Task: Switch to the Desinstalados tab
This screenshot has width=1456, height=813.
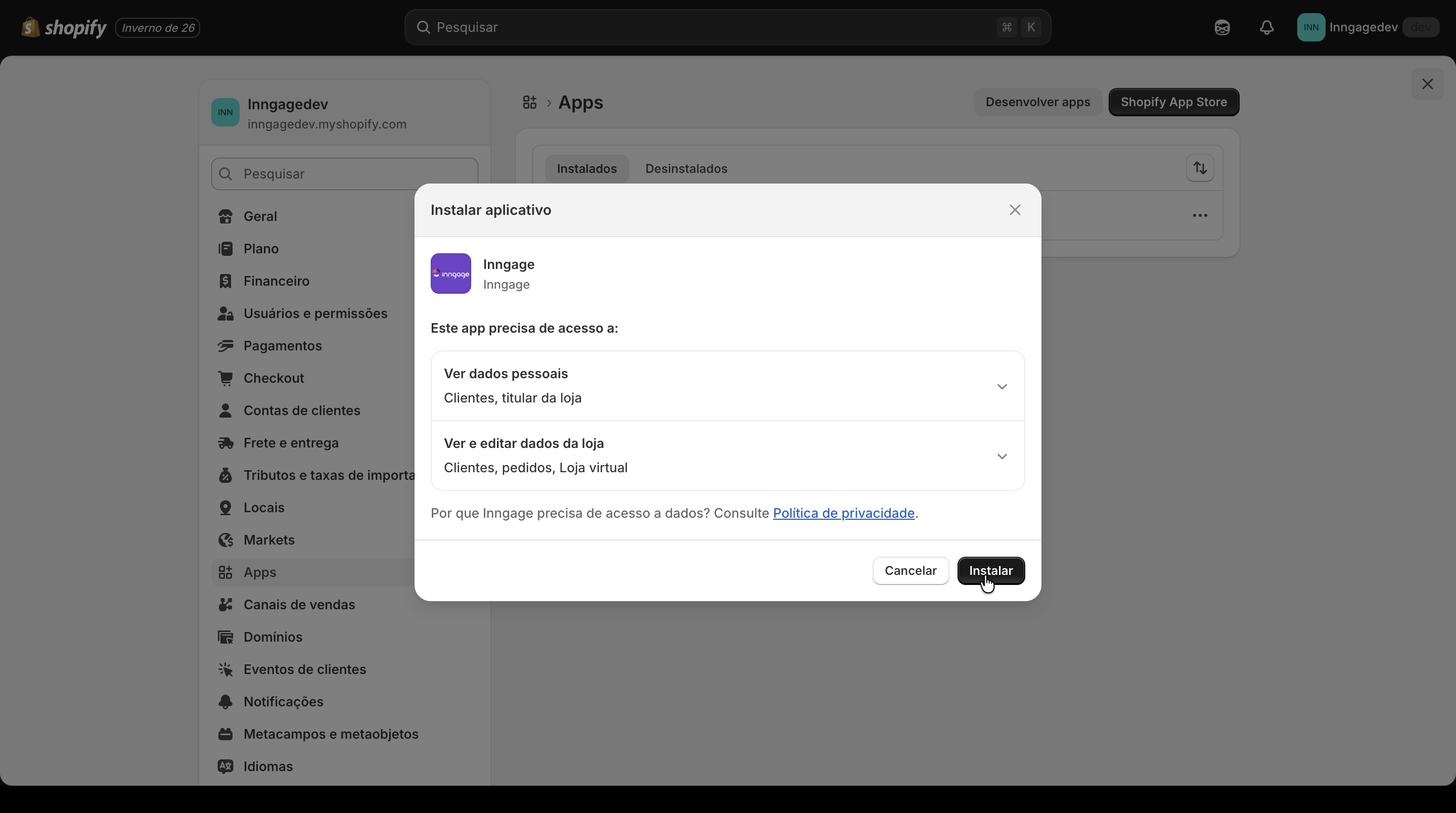Action: pyautogui.click(x=686, y=168)
